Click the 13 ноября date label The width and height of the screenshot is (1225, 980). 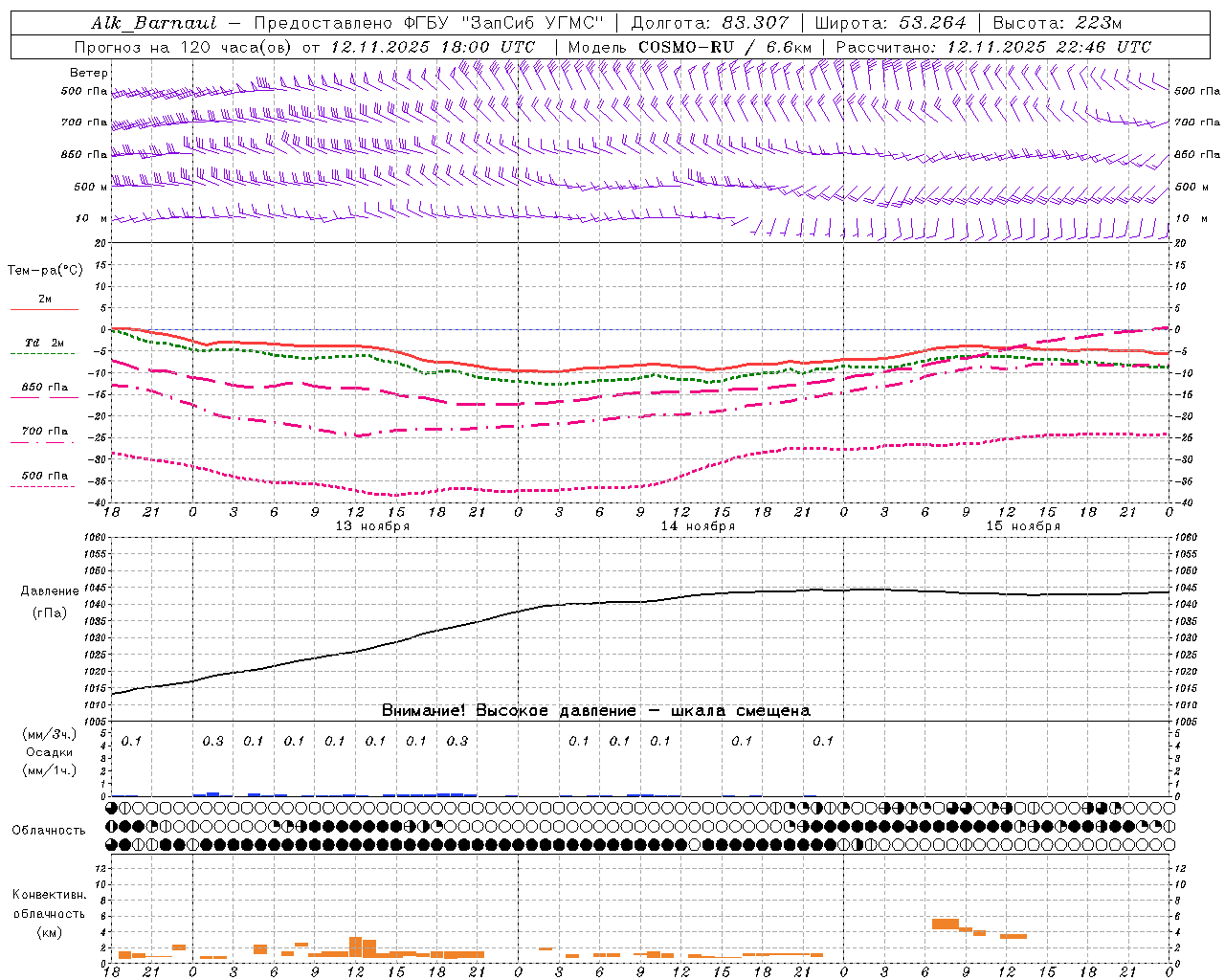(x=372, y=526)
